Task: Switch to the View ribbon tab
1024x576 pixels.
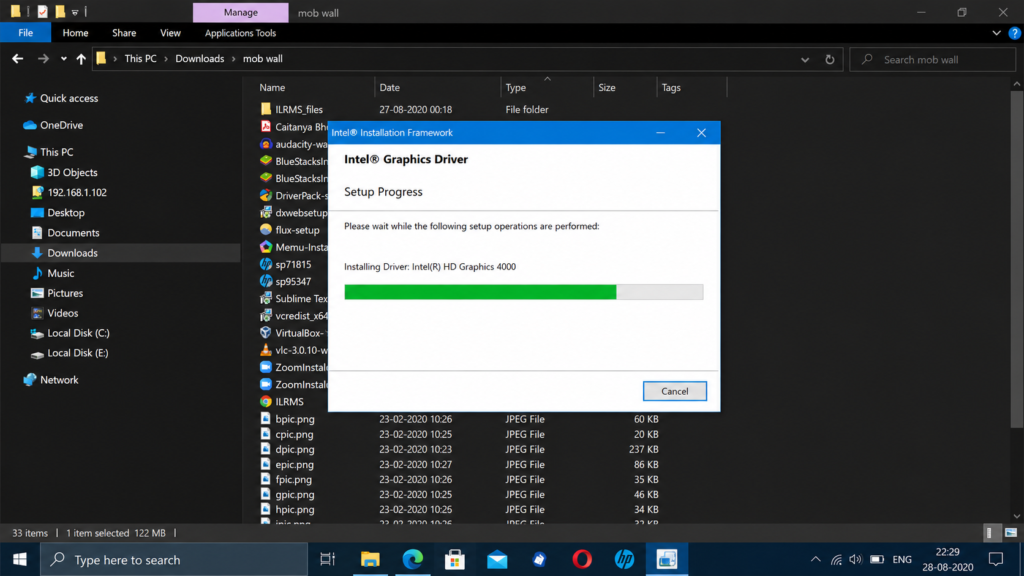Action: click(x=170, y=33)
